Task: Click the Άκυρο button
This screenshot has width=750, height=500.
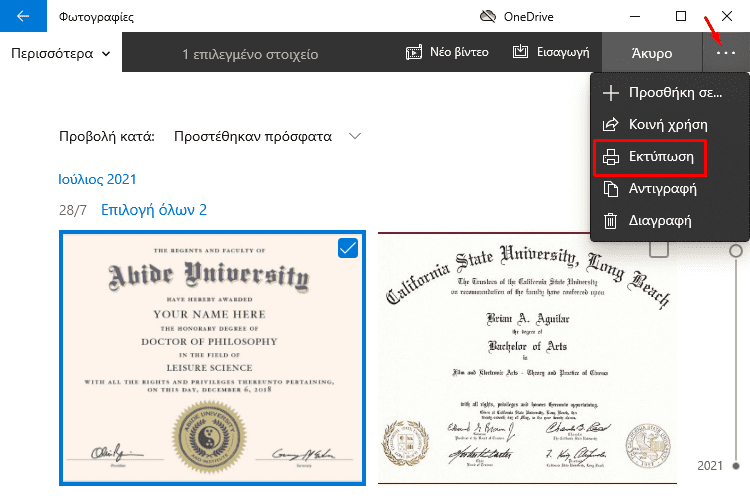Action: [x=652, y=53]
